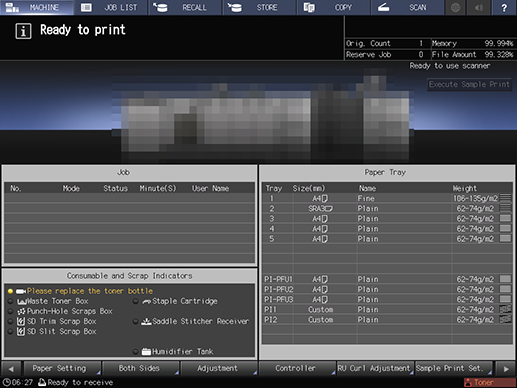
Task: Click the Saddle Stitcher Receiver icon
Action: tap(146, 321)
